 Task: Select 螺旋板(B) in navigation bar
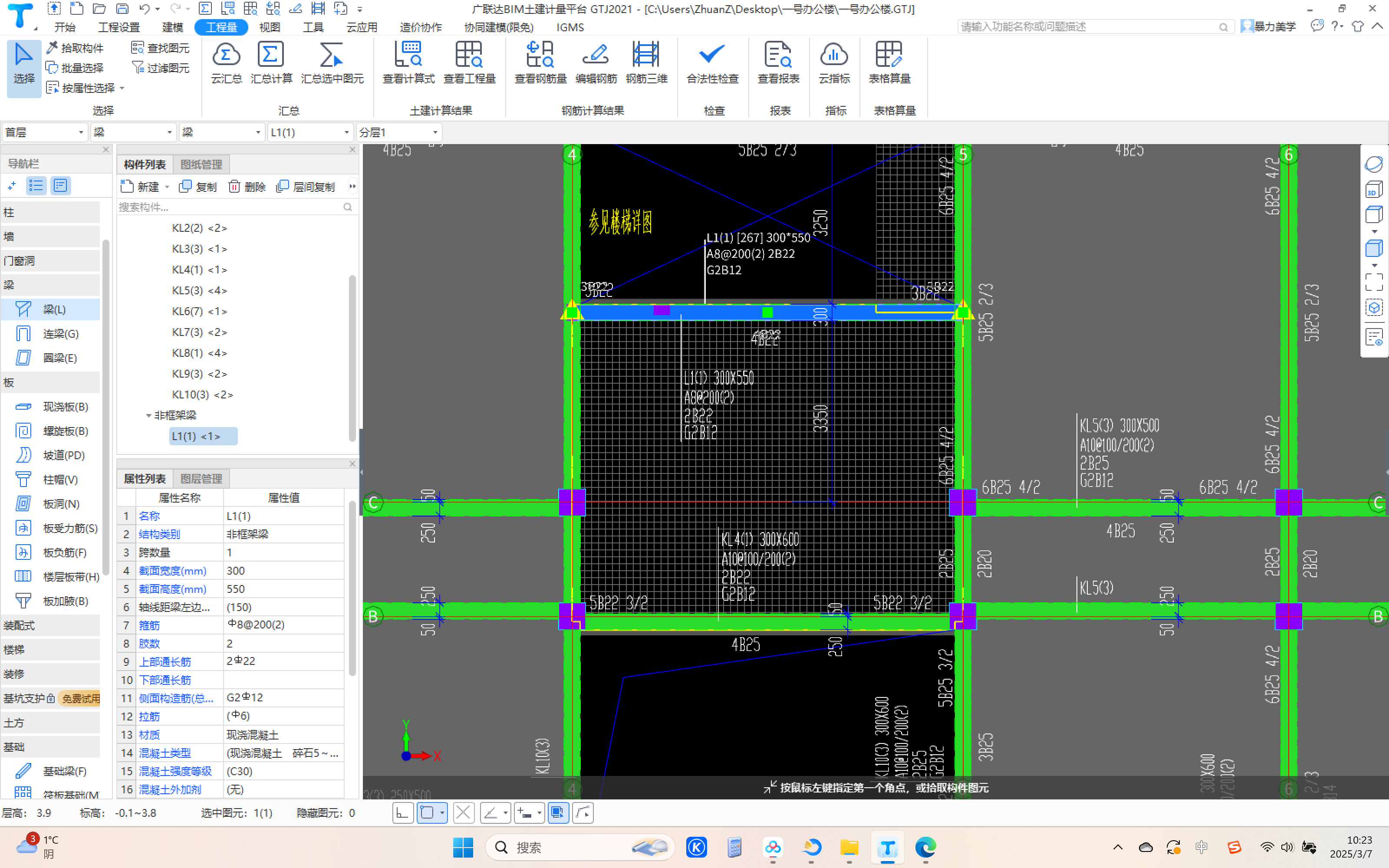50,431
